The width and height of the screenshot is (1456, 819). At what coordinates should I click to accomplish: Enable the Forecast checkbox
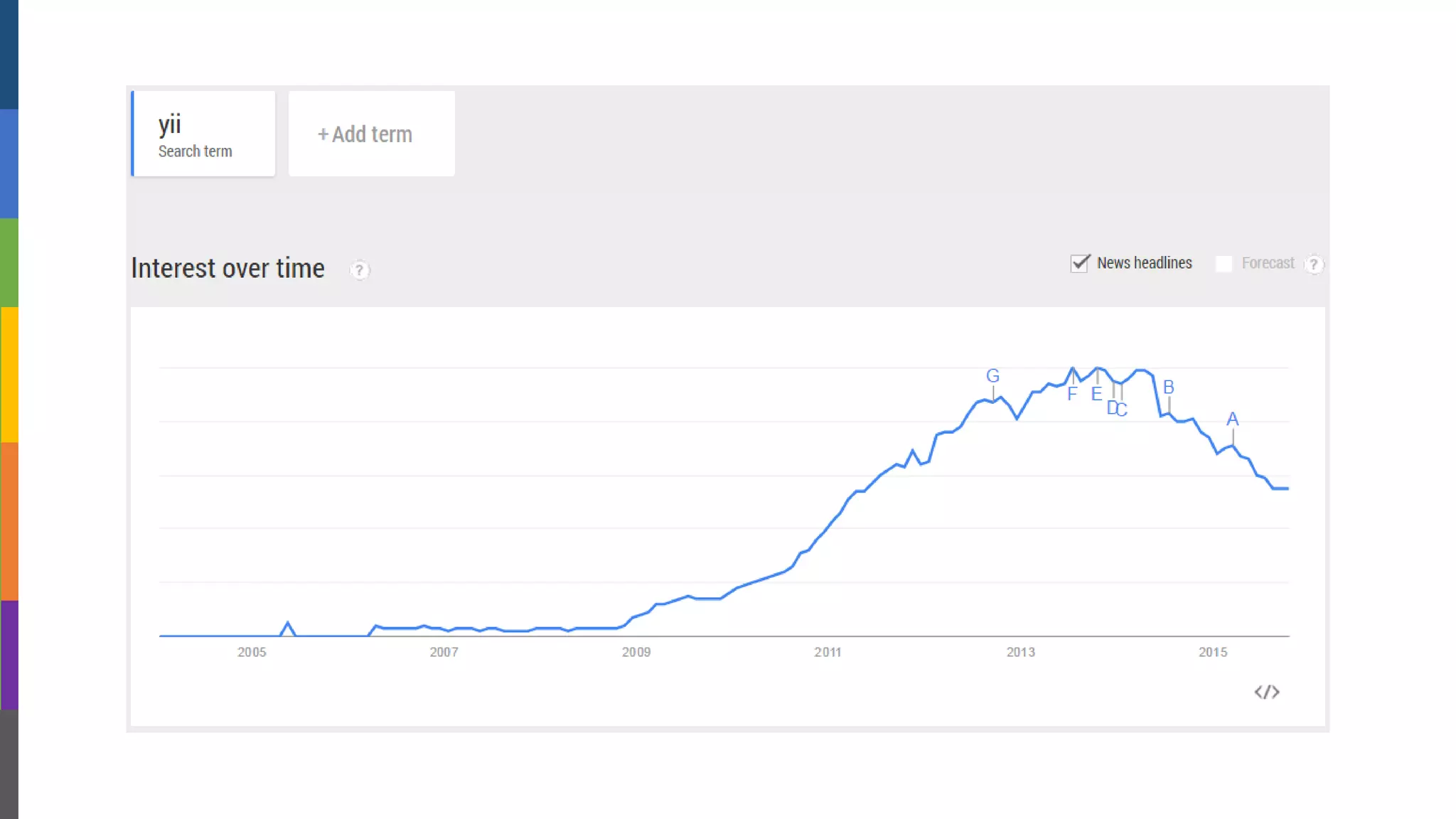tap(1224, 264)
